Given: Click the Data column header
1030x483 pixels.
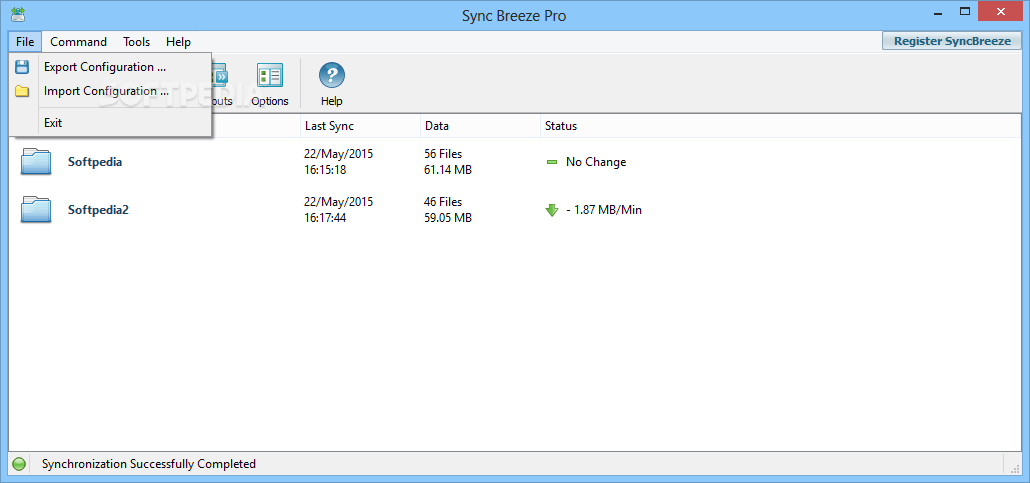Looking at the screenshot, I should (x=480, y=126).
